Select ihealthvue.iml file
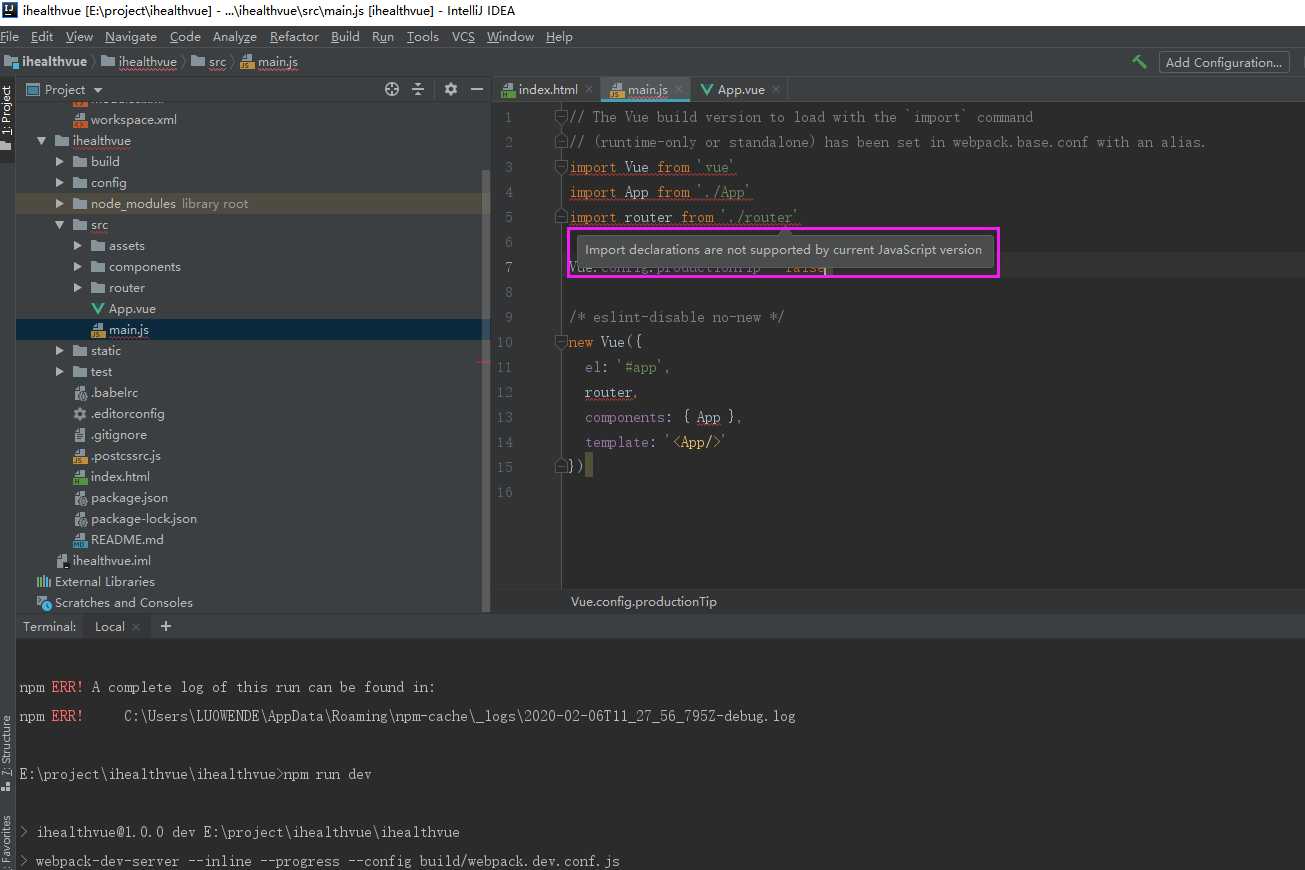This screenshot has width=1305, height=870. (111, 561)
